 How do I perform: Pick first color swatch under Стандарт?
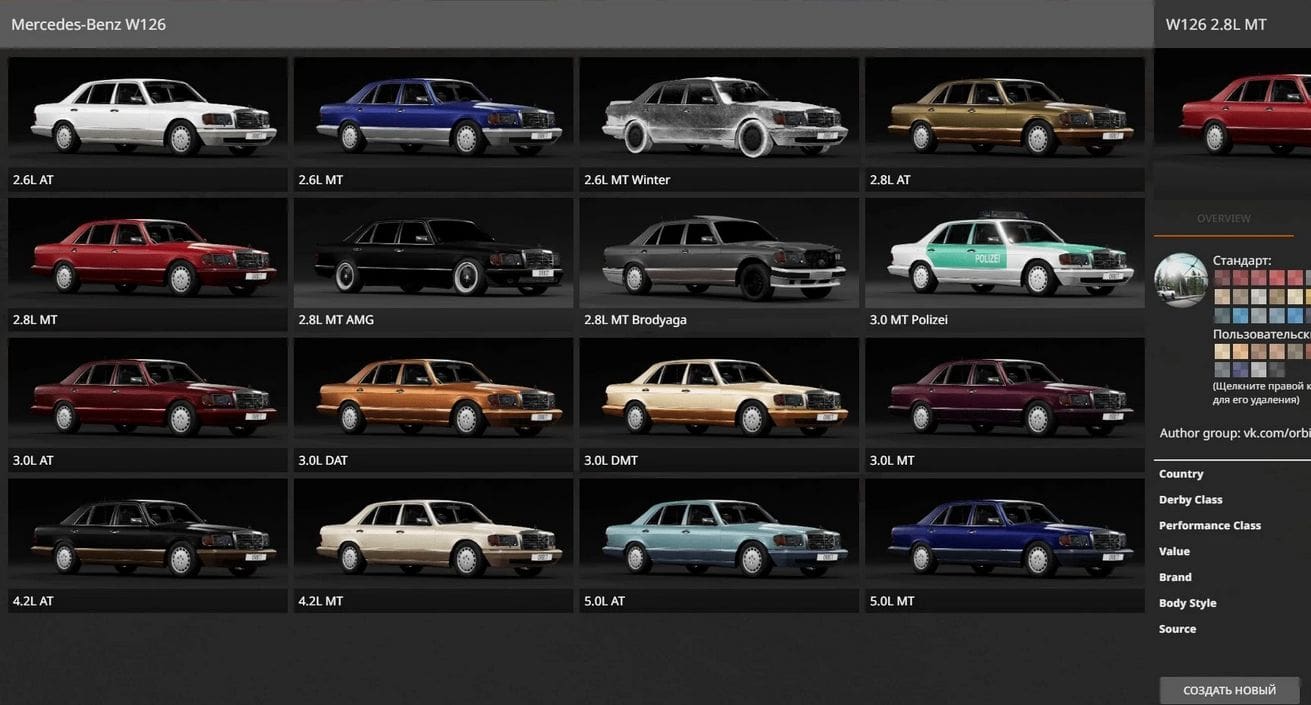click(x=1221, y=278)
